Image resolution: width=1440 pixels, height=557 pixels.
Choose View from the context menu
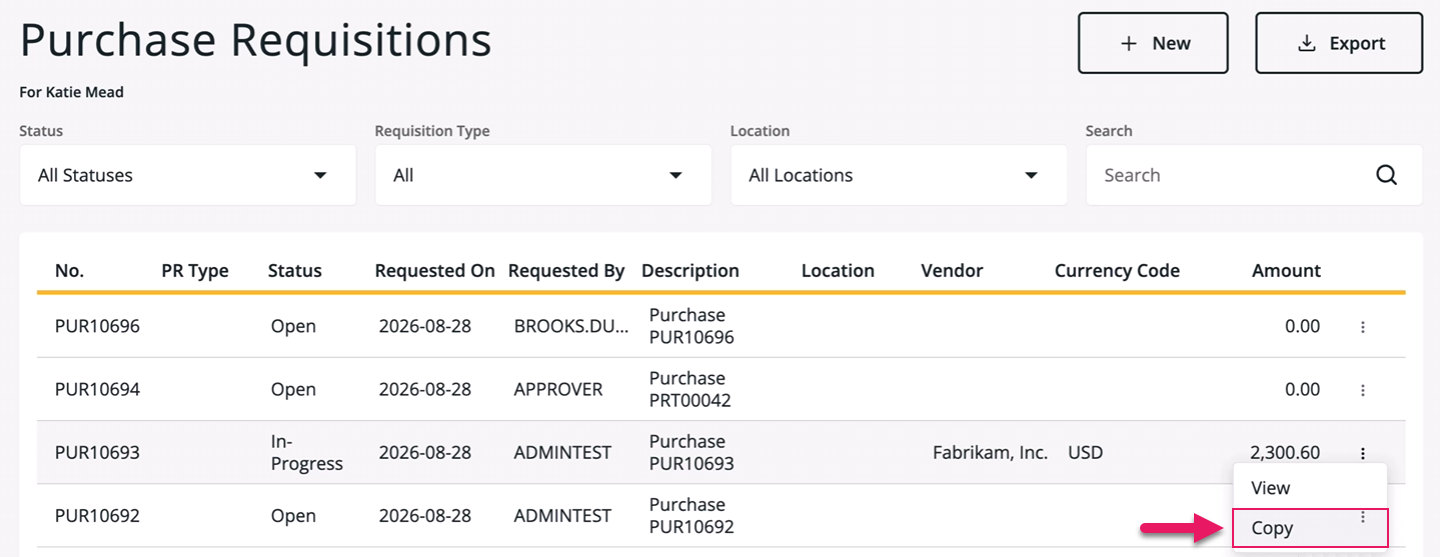1310,488
